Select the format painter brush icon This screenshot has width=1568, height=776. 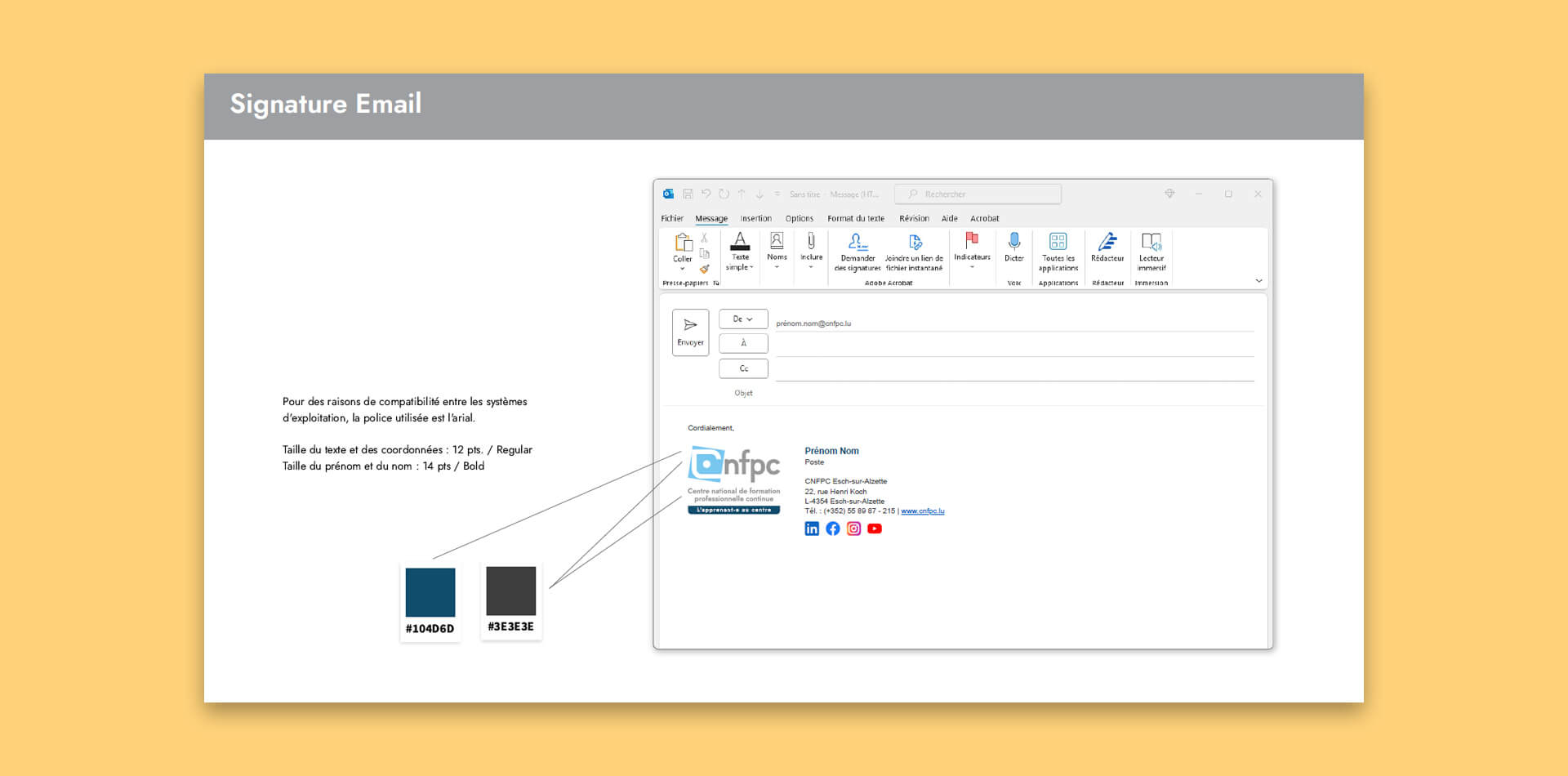click(x=704, y=269)
